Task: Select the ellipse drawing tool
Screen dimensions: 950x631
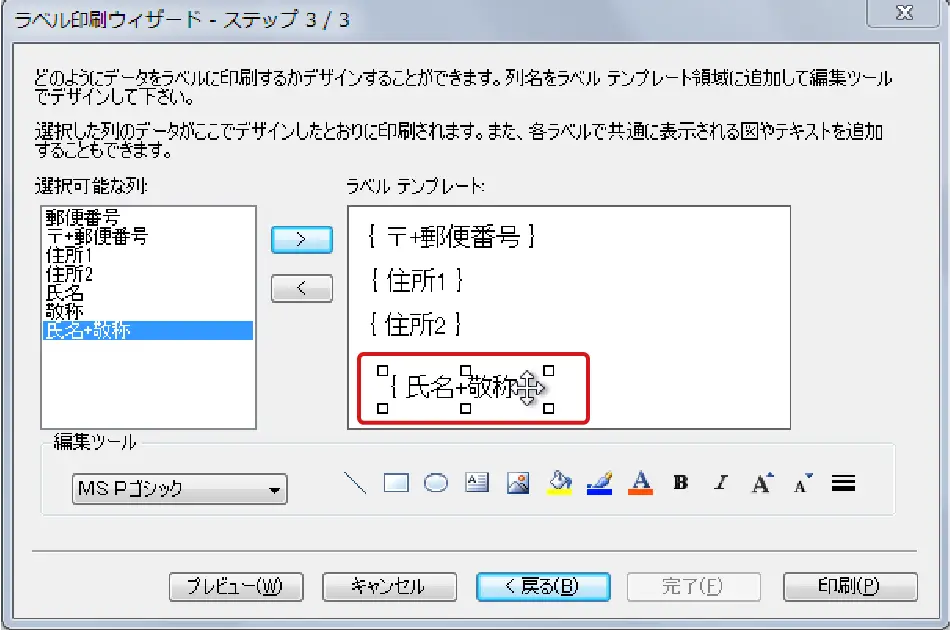Action: coord(436,483)
